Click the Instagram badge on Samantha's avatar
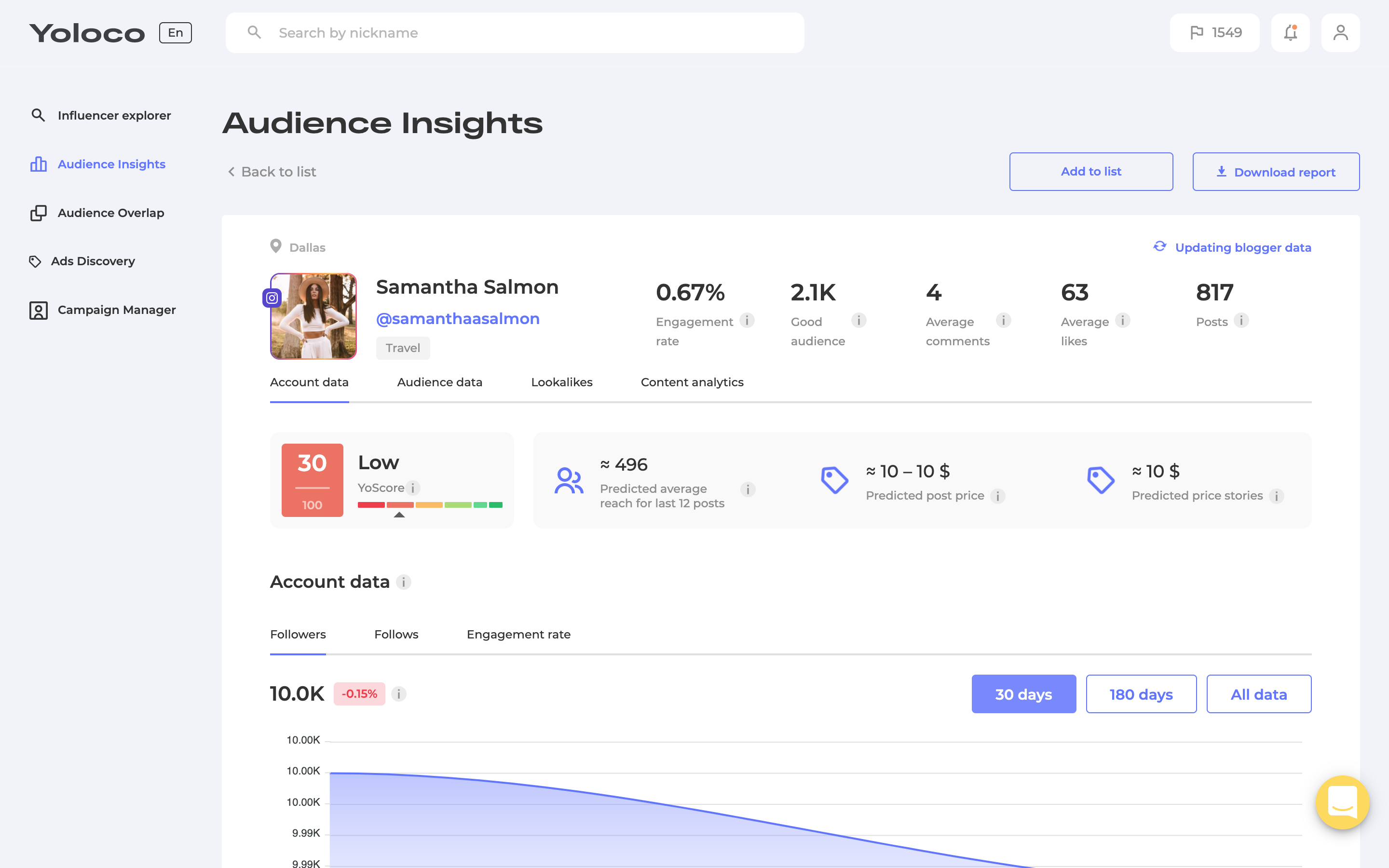Screen dimensions: 1389x868 coord(272,298)
